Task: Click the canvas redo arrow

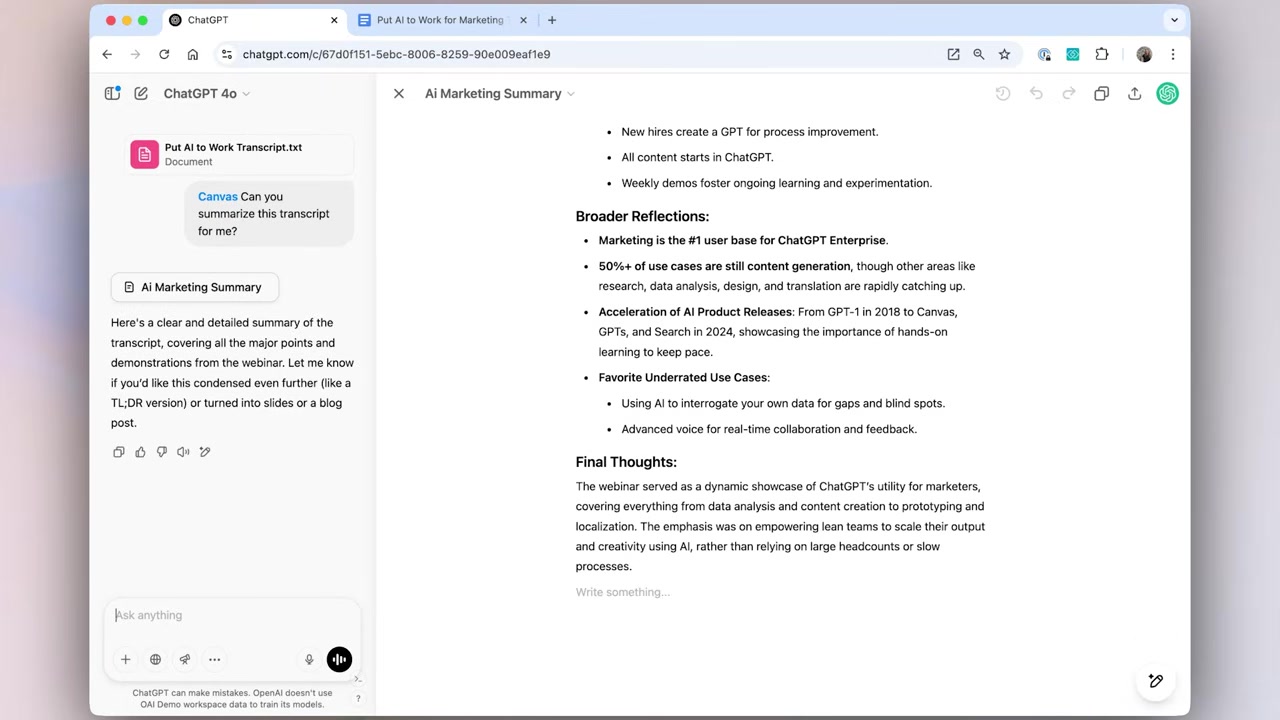Action: [x=1069, y=93]
